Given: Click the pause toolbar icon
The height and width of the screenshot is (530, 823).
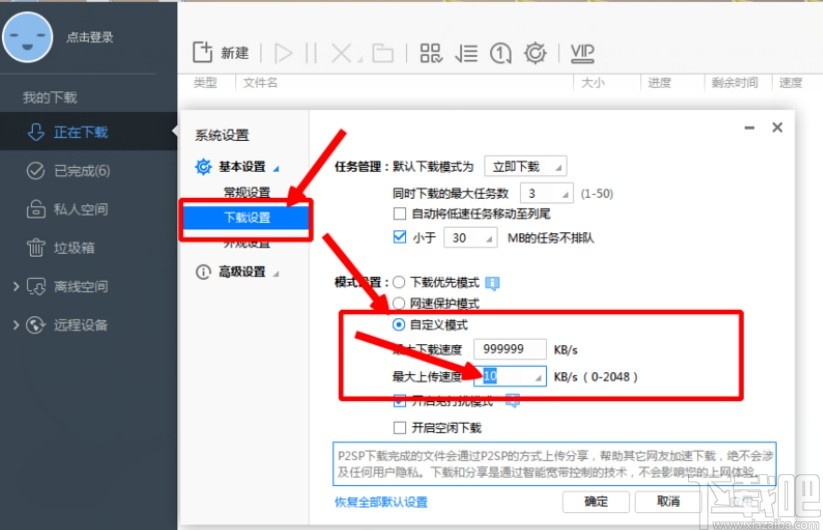Looking at the screenshot, I should point(311,53).
